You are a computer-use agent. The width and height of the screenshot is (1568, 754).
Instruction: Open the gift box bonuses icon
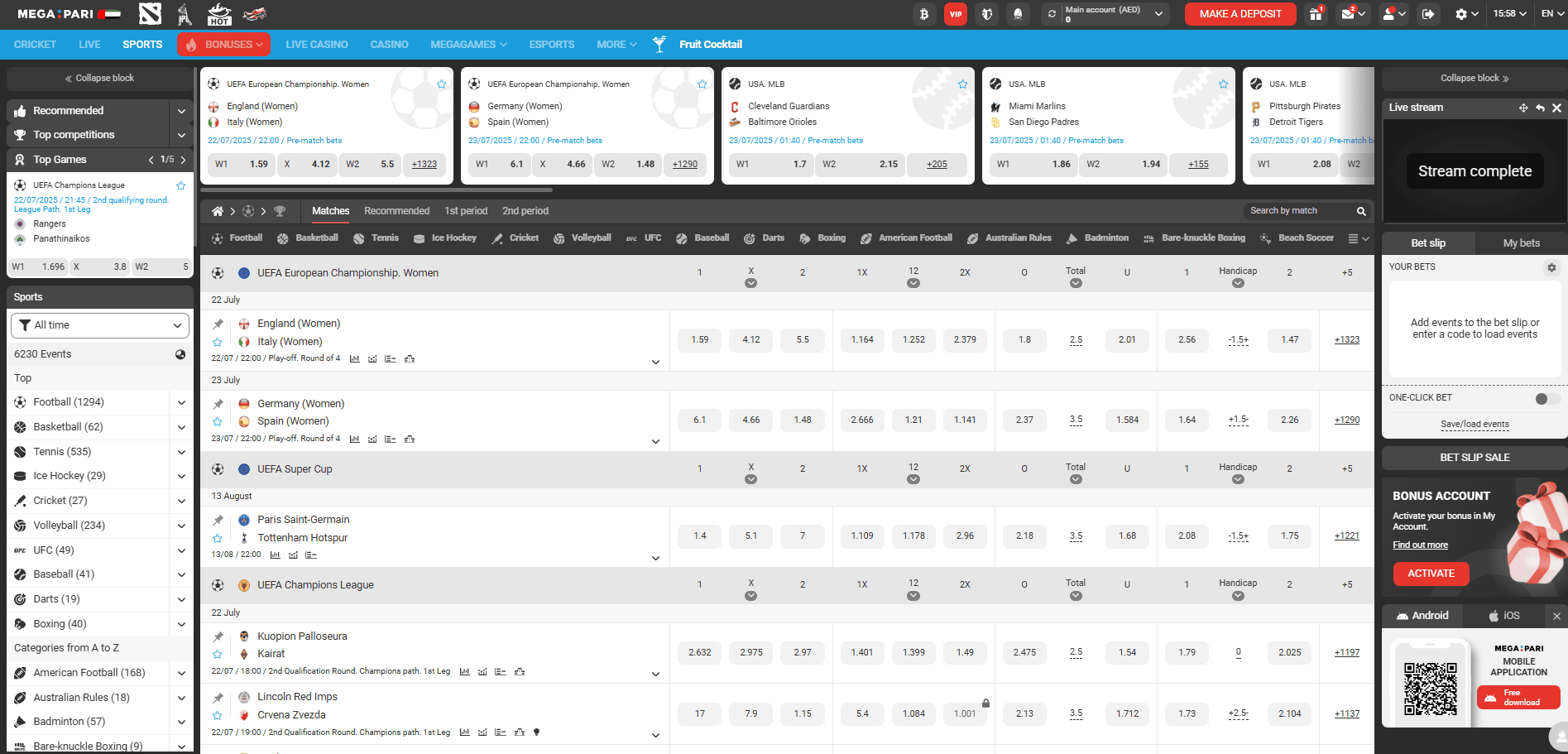coord(1316,14)
